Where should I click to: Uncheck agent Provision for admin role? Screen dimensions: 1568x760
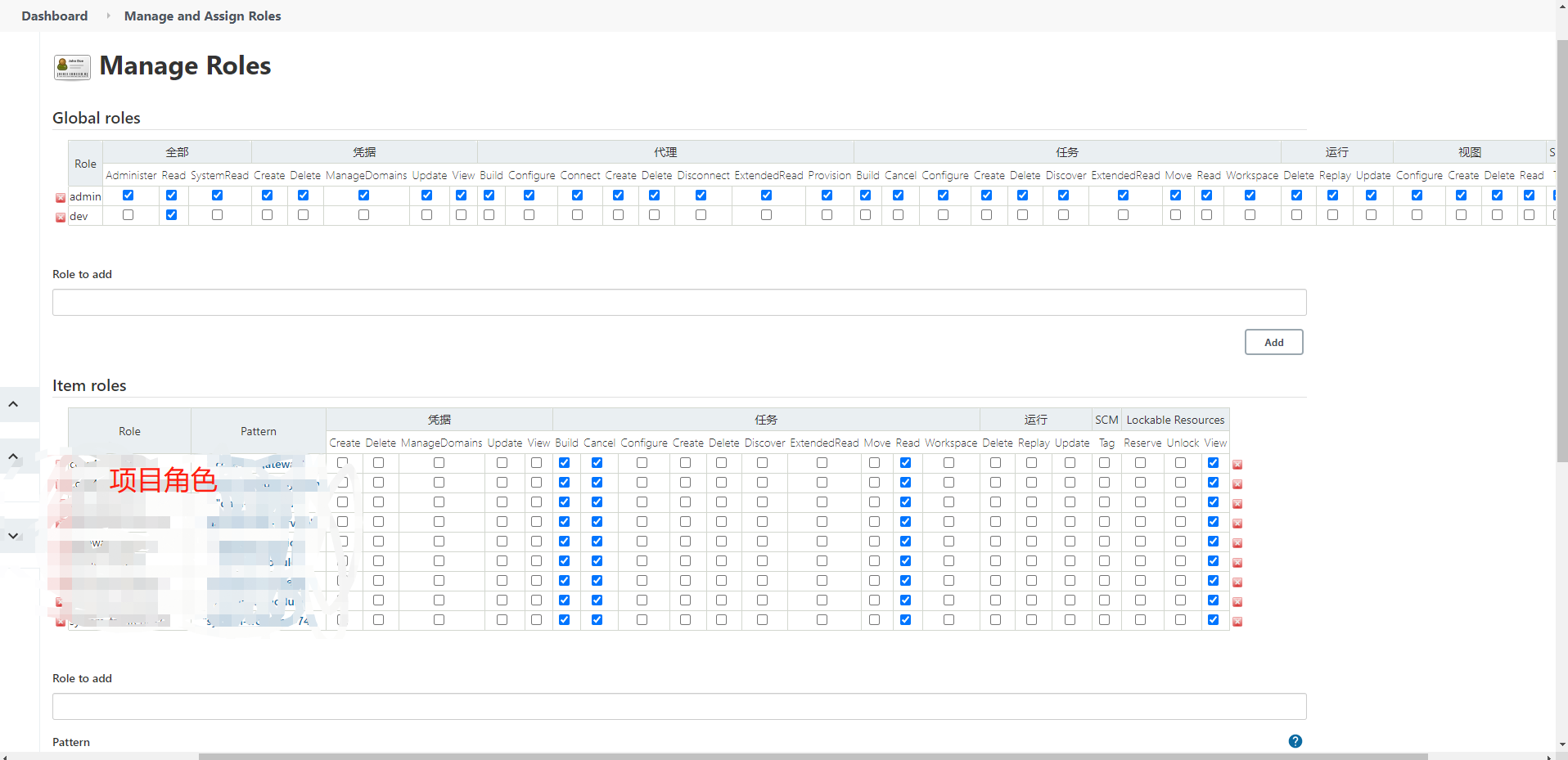pyautogui.click(x=827, y=195)
